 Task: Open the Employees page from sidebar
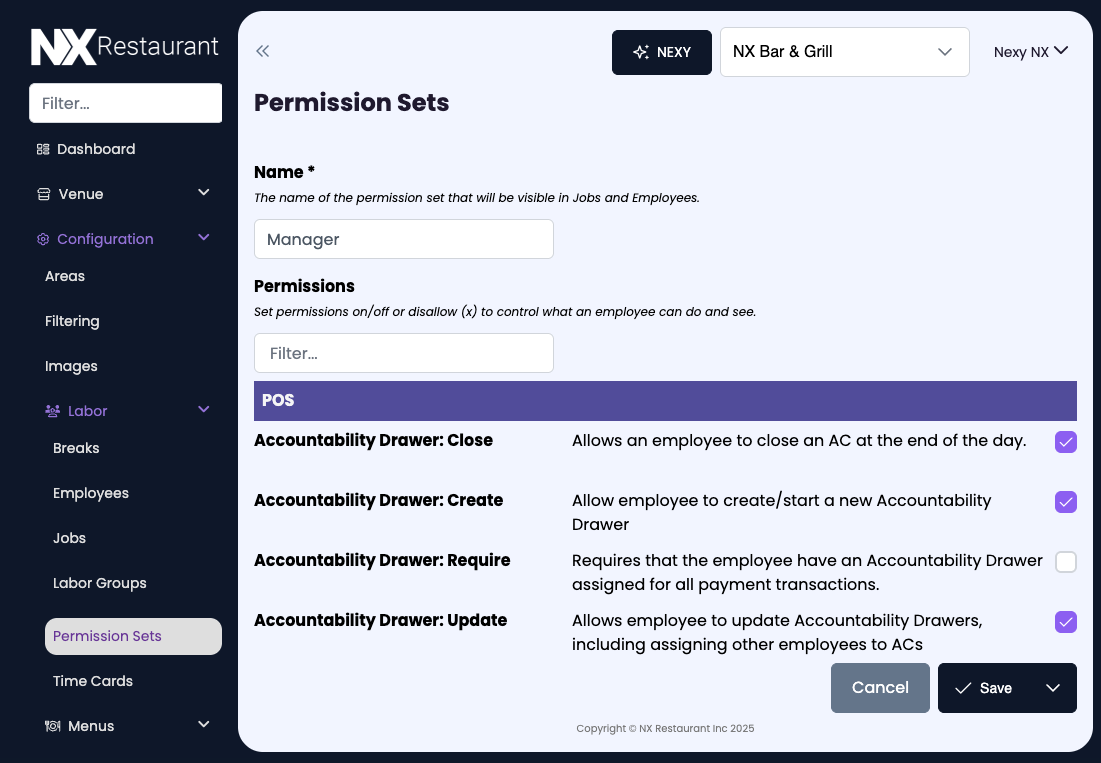pos(91,493)
